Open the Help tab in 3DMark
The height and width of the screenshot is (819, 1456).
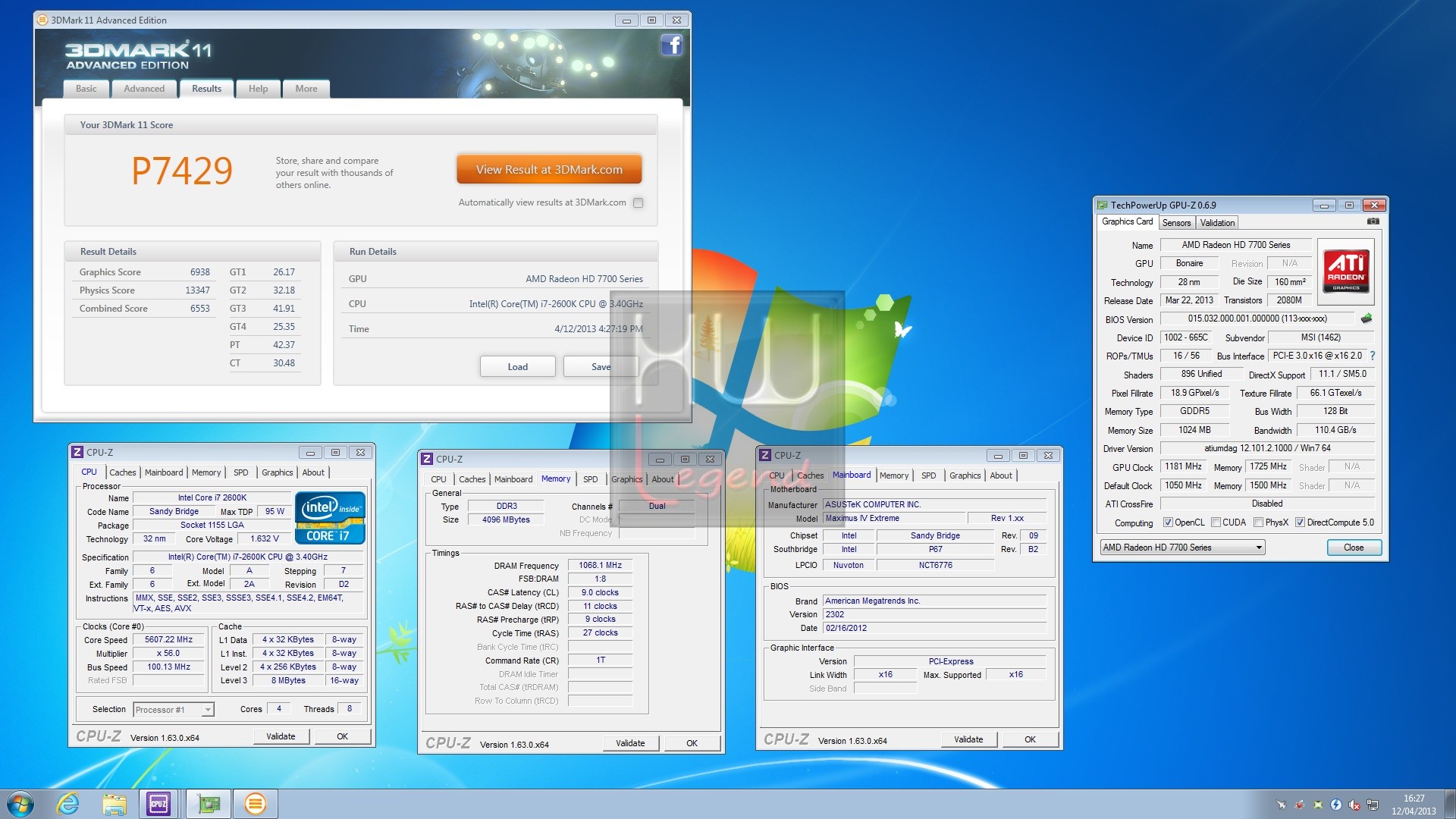click(x=258, y=89)
